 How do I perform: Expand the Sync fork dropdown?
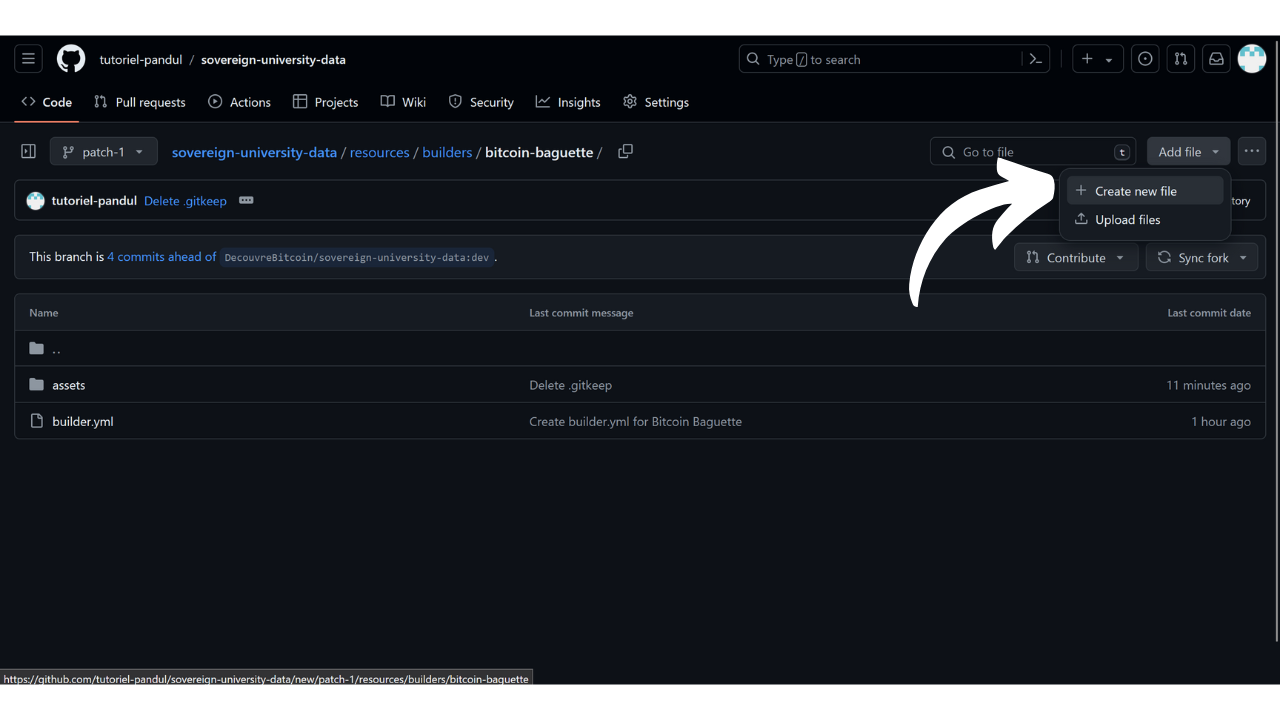[1202, 257]
